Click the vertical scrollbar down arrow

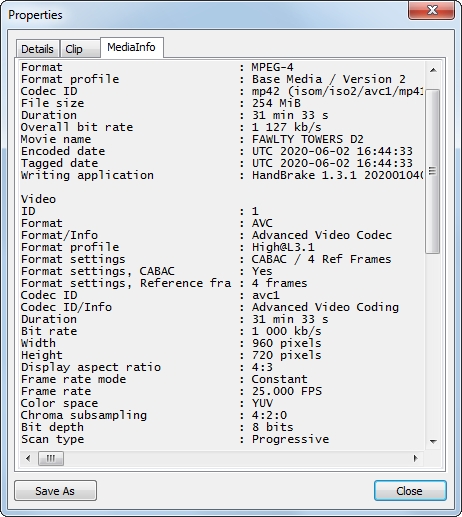(433, 442)
